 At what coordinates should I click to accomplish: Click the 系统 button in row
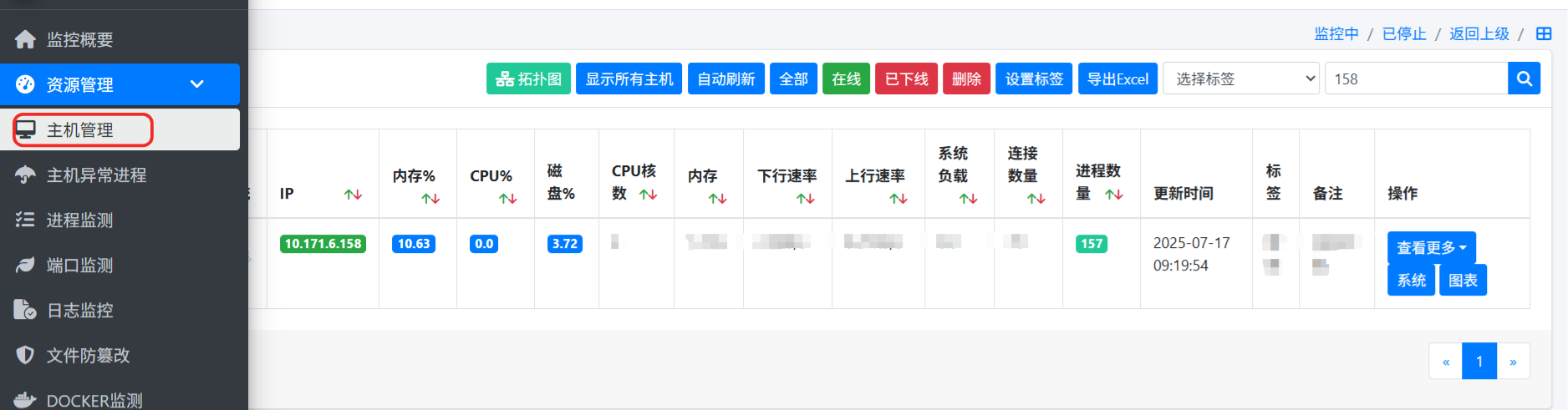coord(1412,280)
